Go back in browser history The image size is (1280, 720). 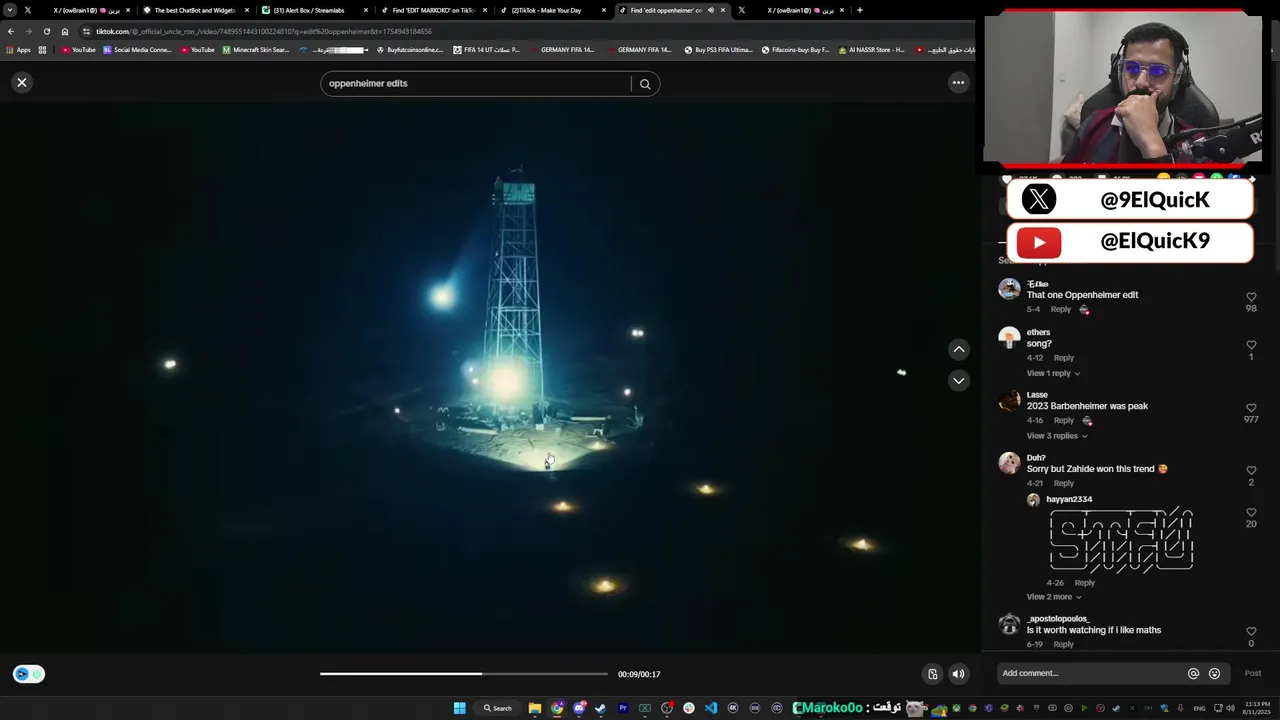11,31
